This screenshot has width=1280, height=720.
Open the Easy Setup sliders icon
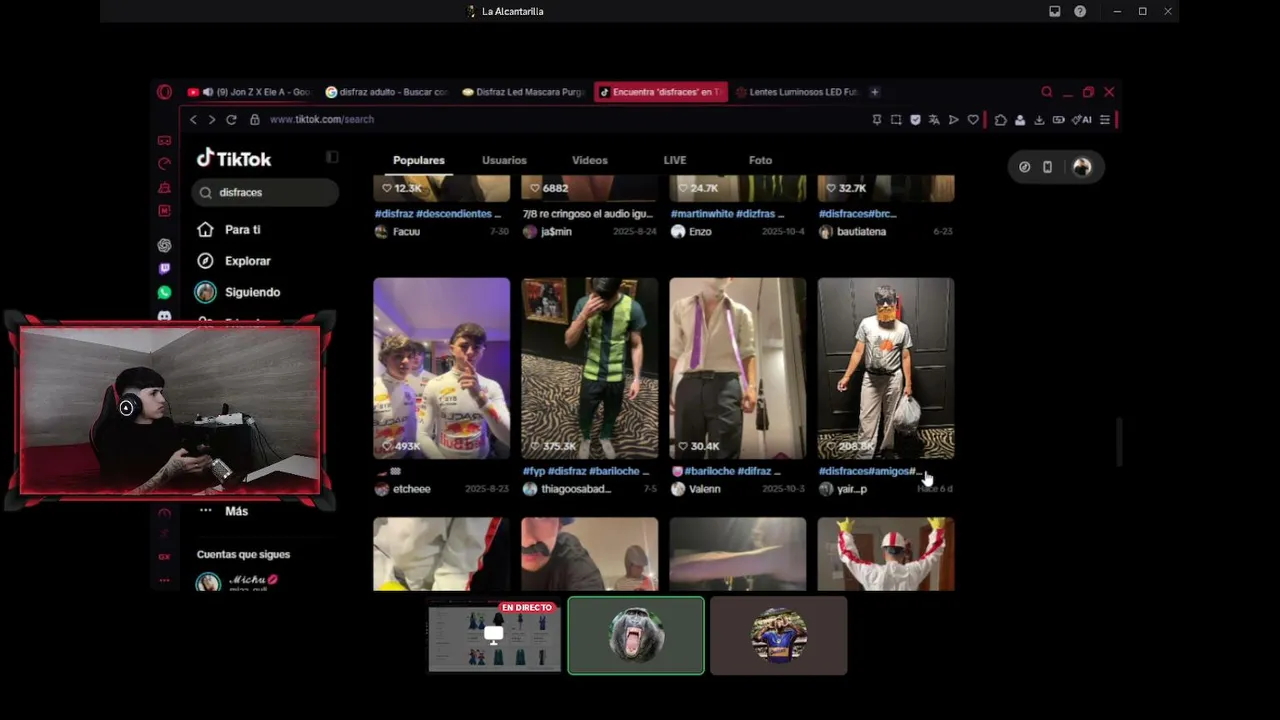click(x=1105, y=120)
